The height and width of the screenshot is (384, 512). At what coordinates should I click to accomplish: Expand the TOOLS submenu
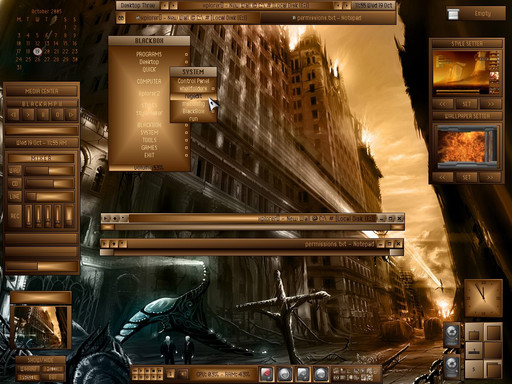(x=149, y=140)
